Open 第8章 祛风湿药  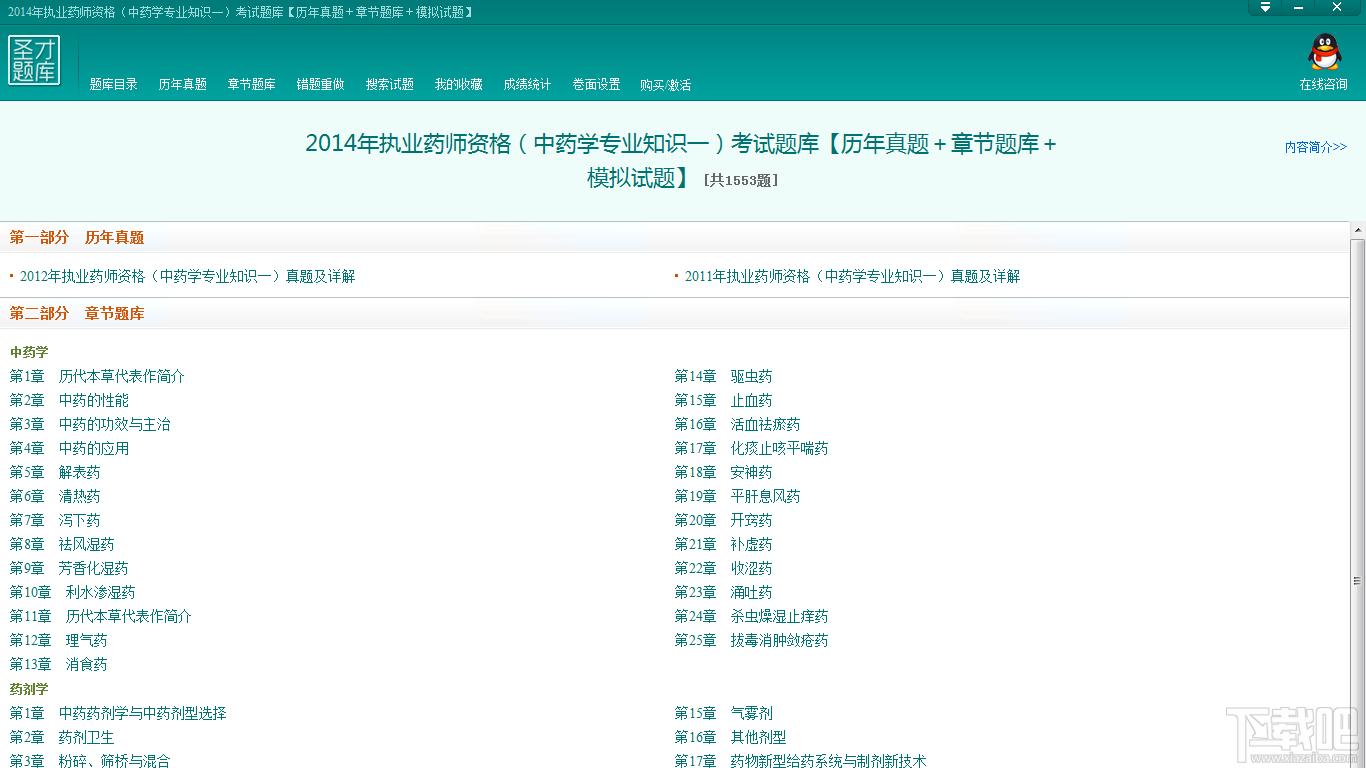coord(62,544)
